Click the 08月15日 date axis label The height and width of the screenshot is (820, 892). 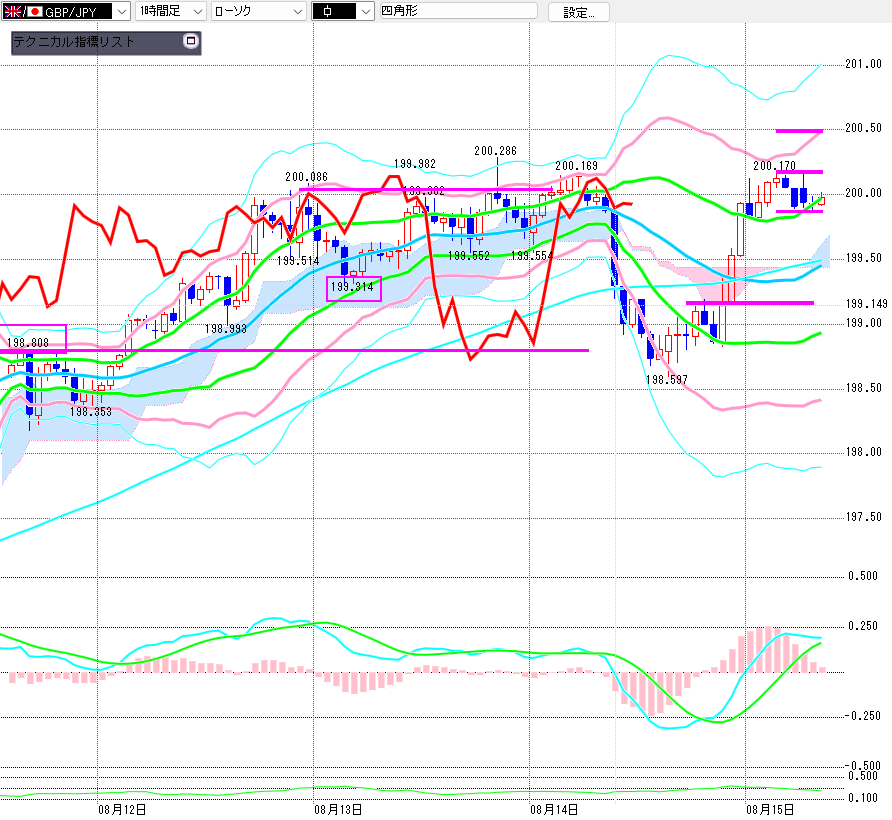point(770,810)
